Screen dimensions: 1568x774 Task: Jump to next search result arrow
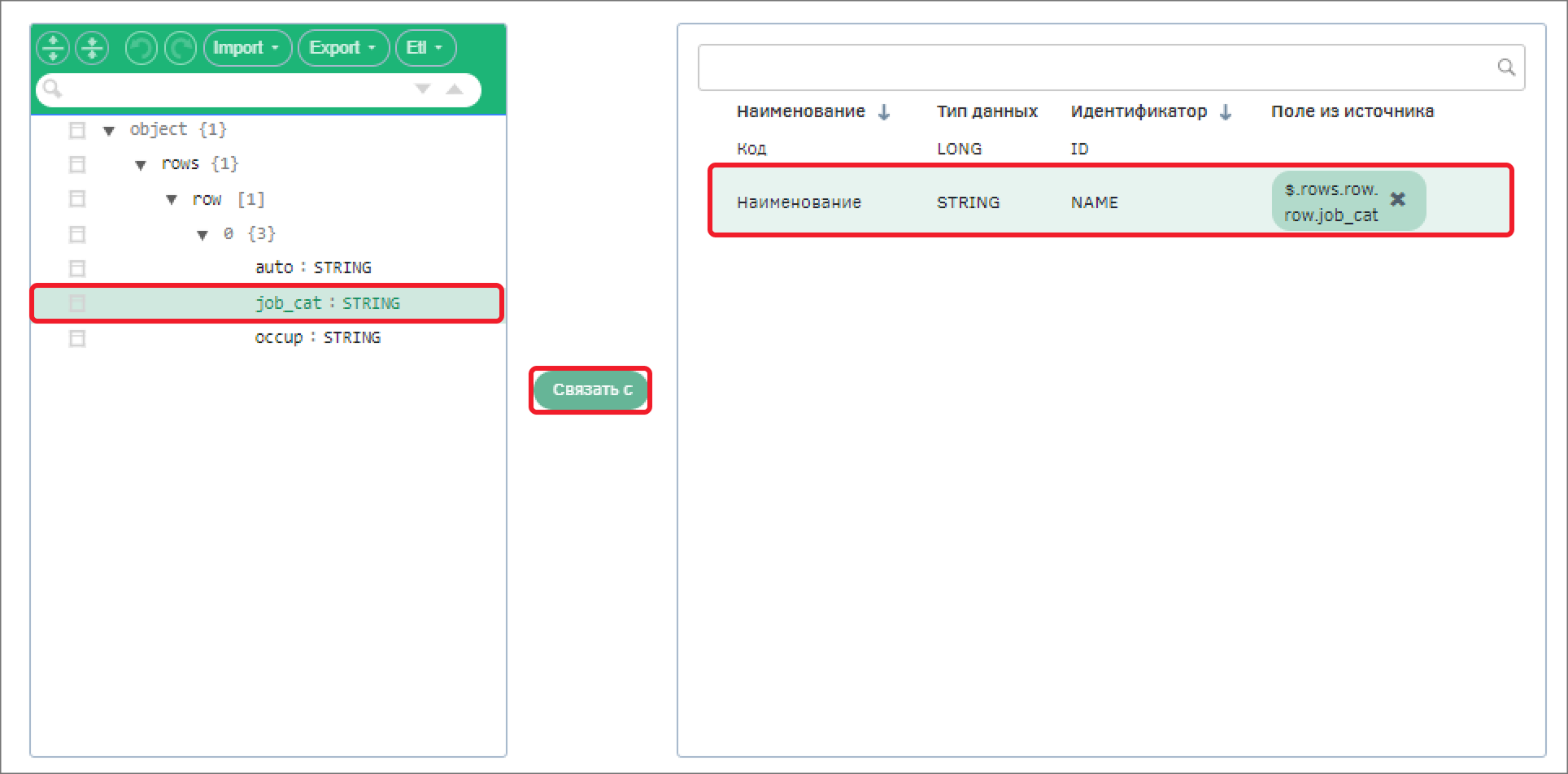(x=422, y=89)
